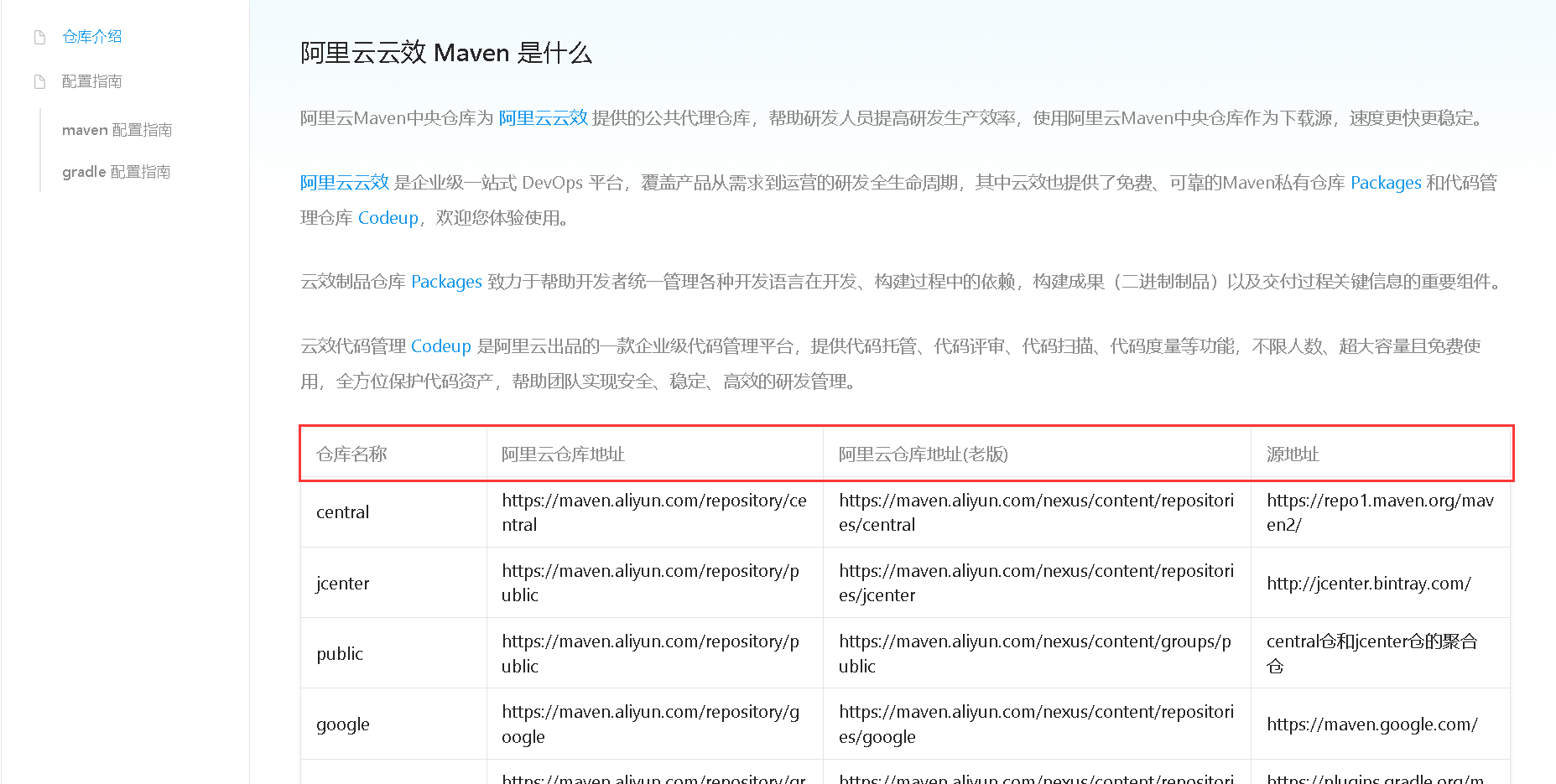Click the nexus repositories/central URL cell

[1037, 512]
